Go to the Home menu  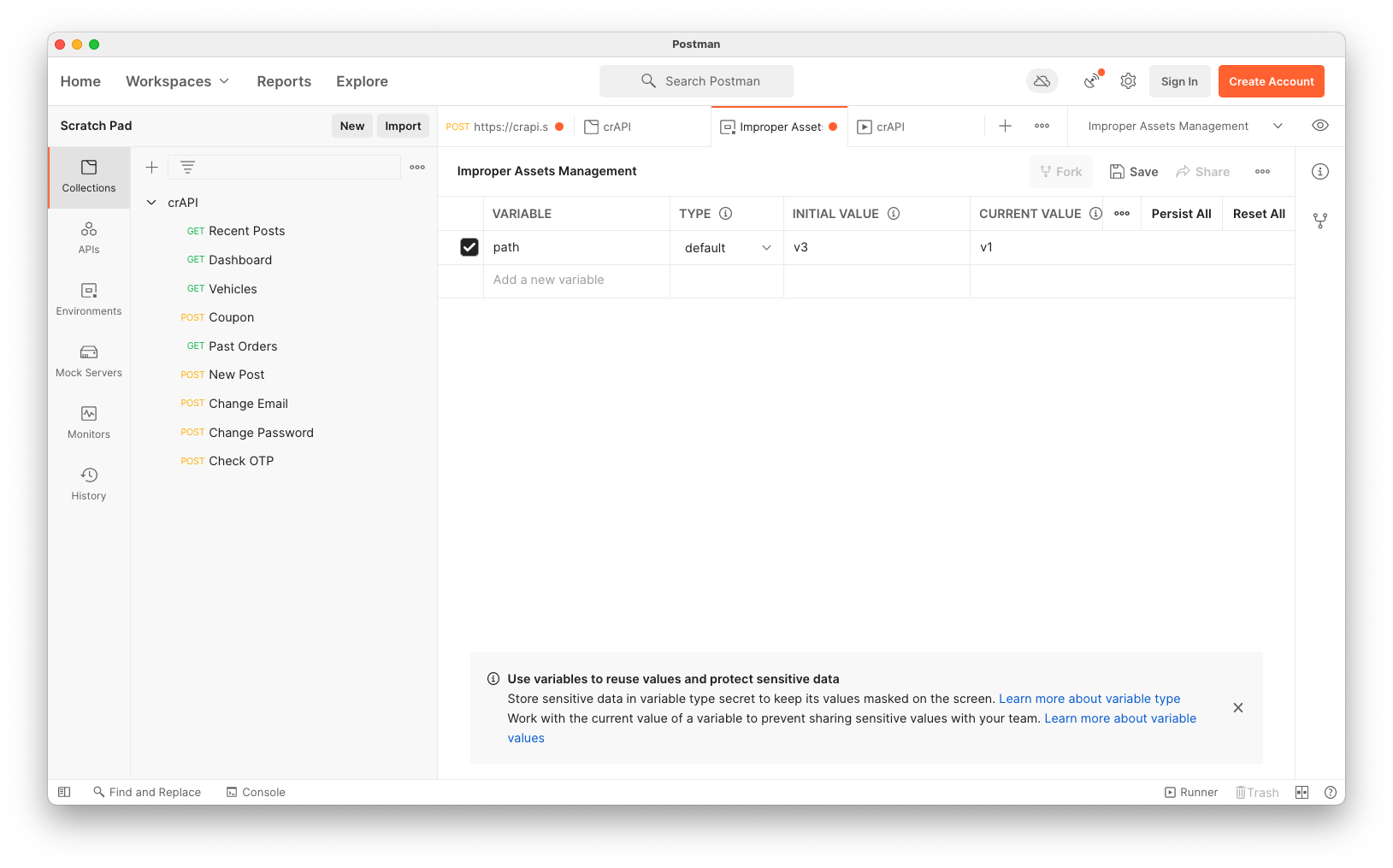tap(80, 81)
